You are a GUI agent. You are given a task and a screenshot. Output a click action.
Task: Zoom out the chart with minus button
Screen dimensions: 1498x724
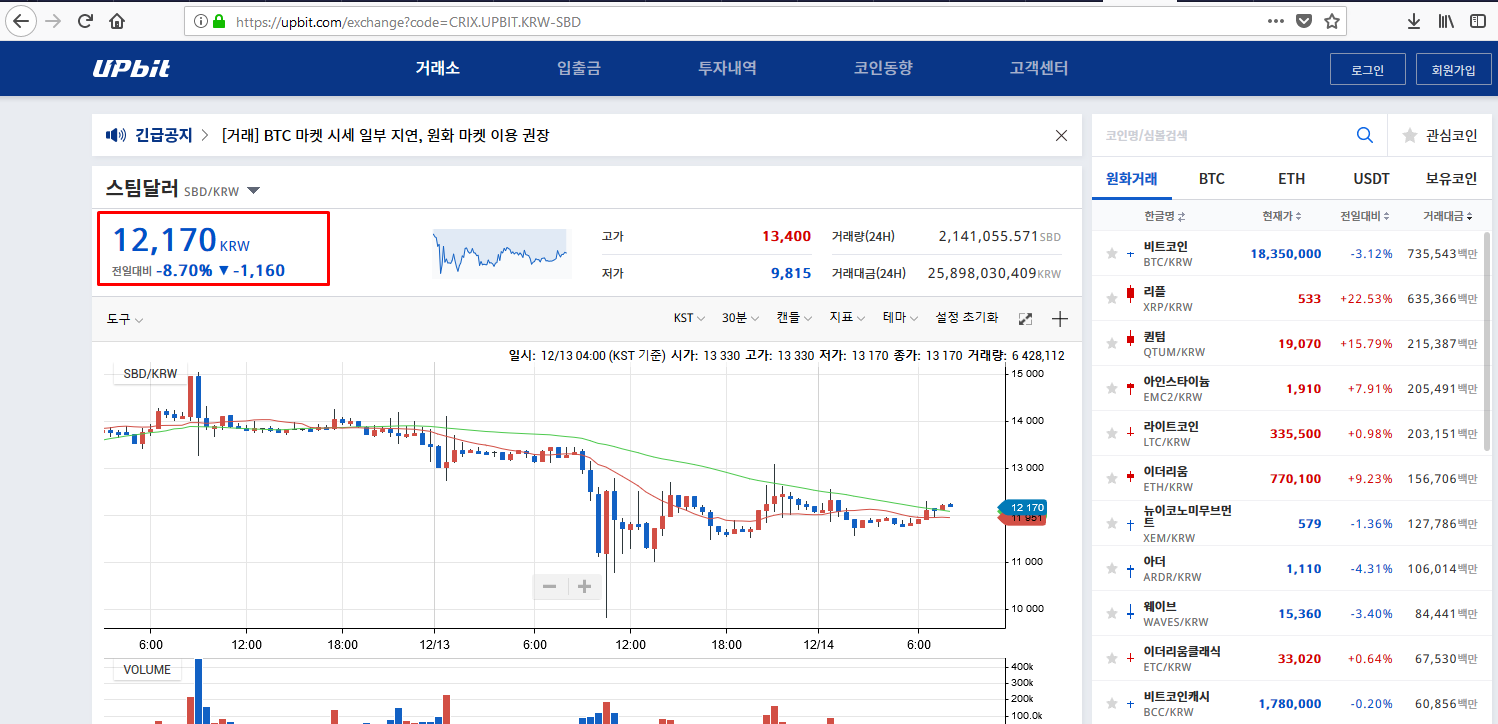pos(550,587)
